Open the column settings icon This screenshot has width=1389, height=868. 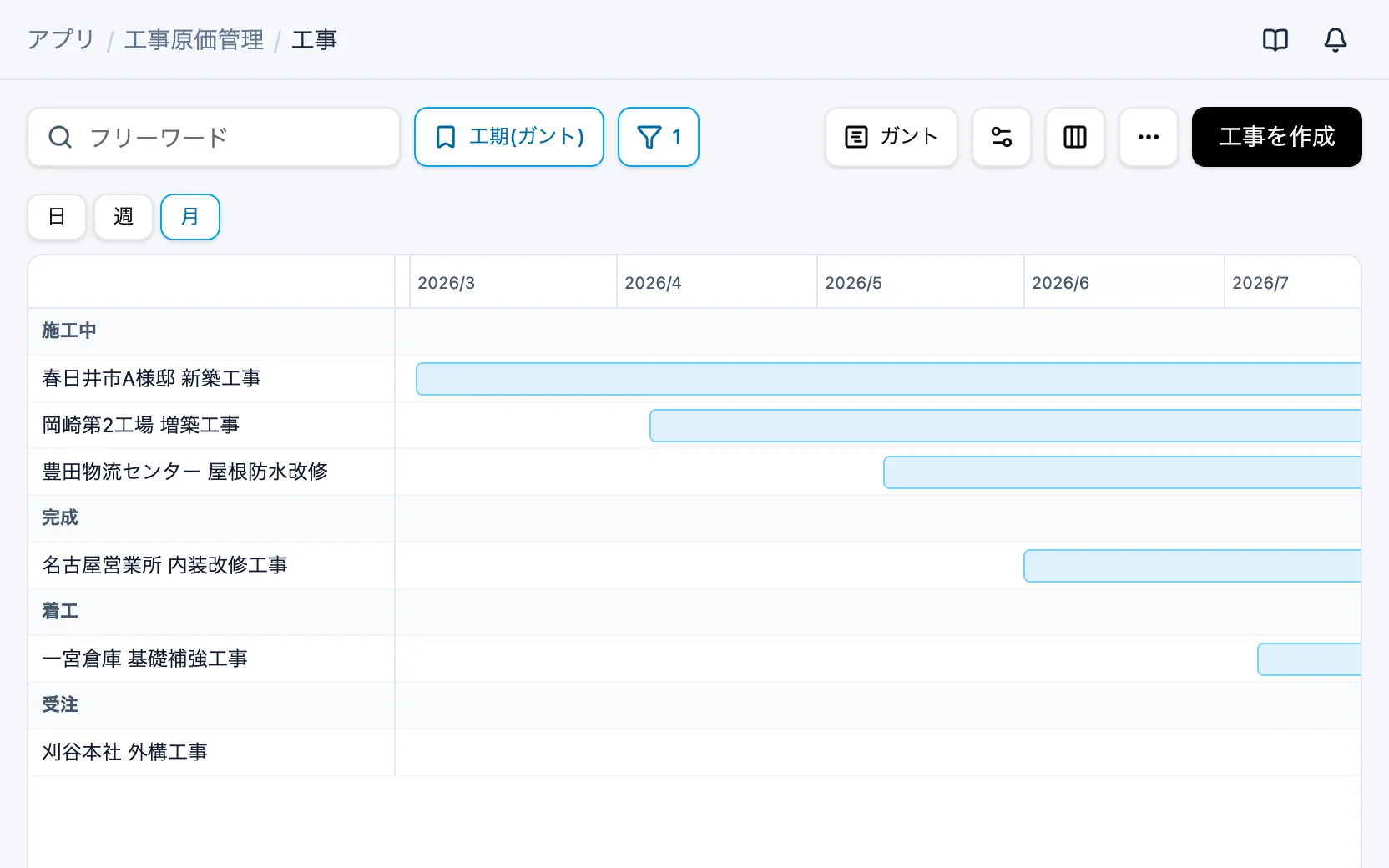point(1075,137)
